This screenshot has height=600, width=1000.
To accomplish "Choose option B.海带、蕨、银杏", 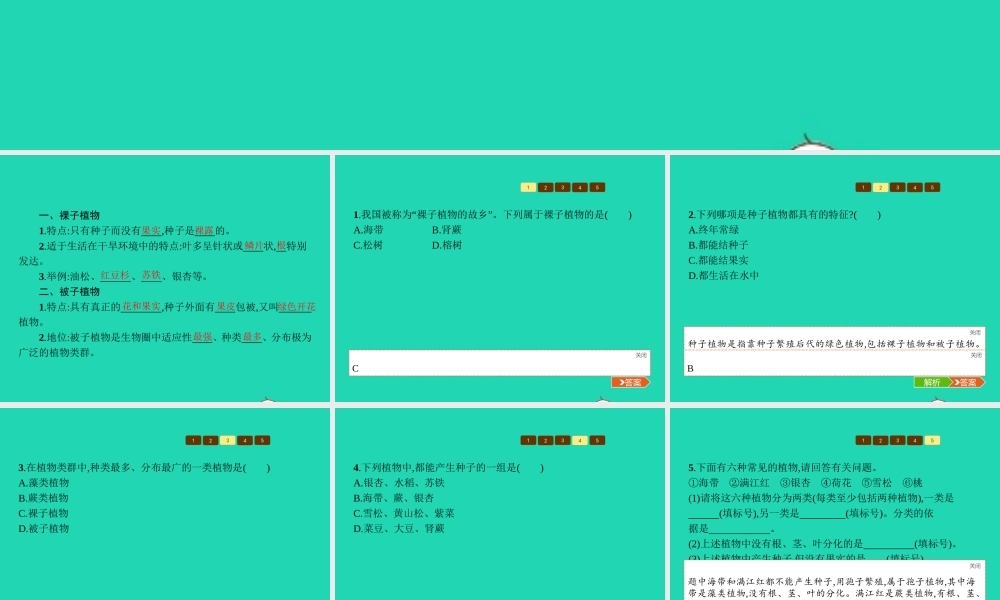I will [393, 499].
